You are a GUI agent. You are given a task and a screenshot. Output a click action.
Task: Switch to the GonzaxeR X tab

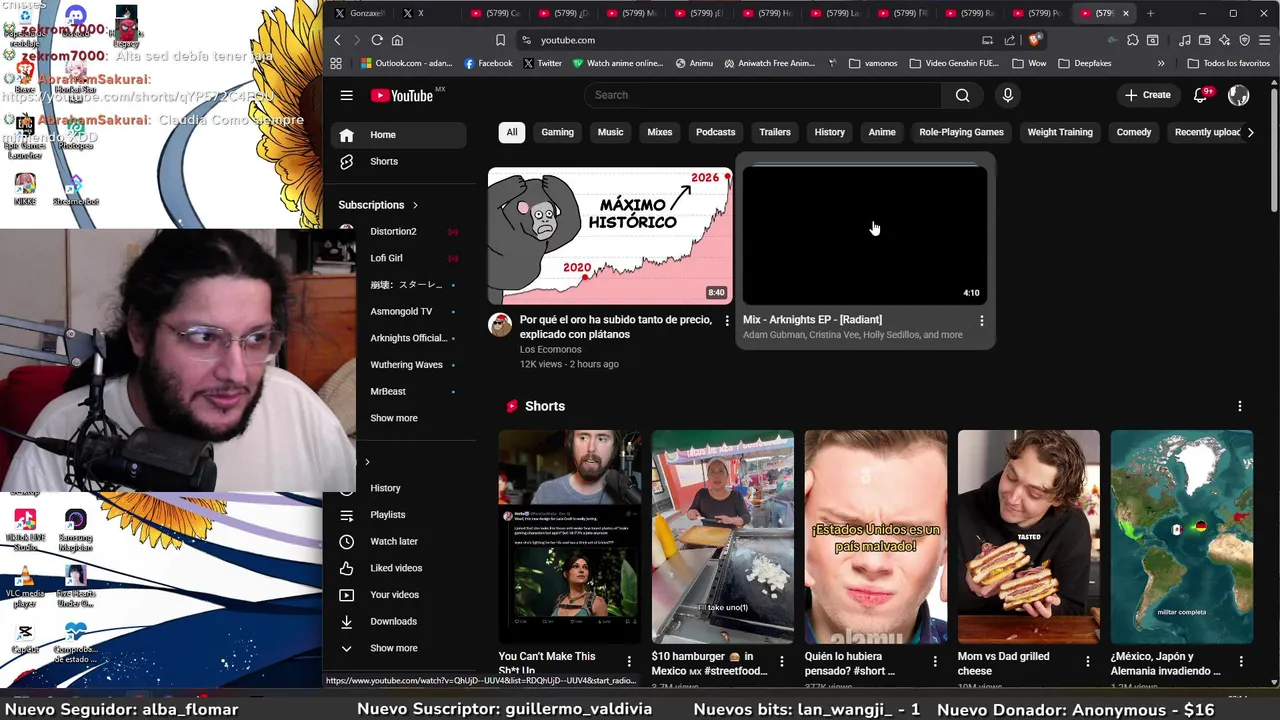tap(360, 13)
